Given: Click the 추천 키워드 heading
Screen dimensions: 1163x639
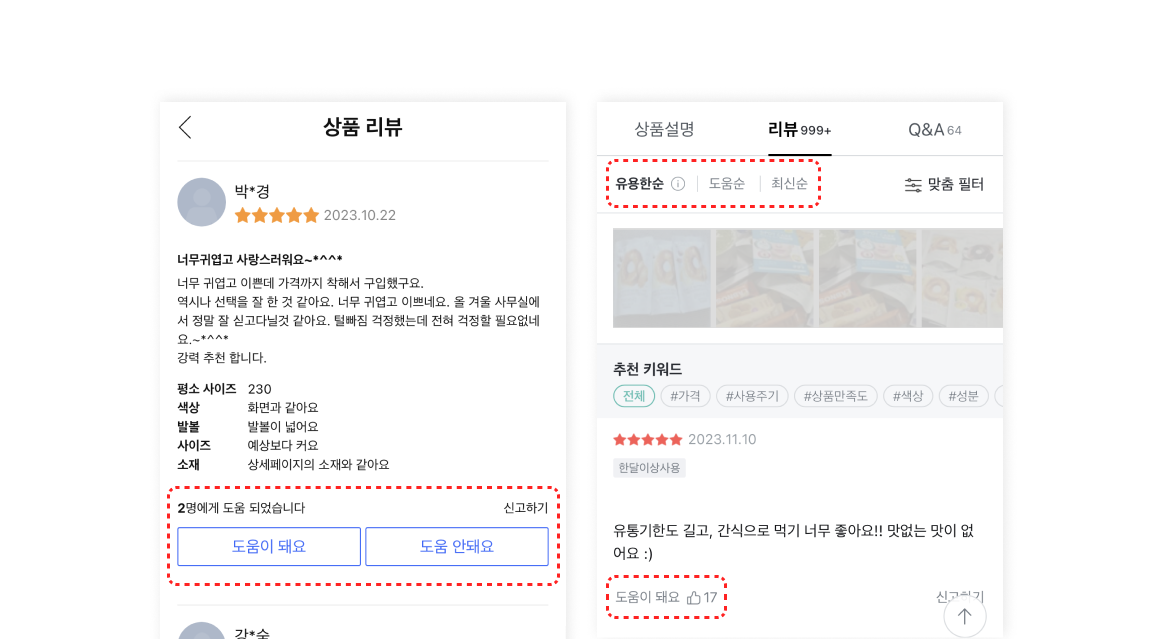Looking at the screenshot, I should pyautogui.click(x=648, y=369).
